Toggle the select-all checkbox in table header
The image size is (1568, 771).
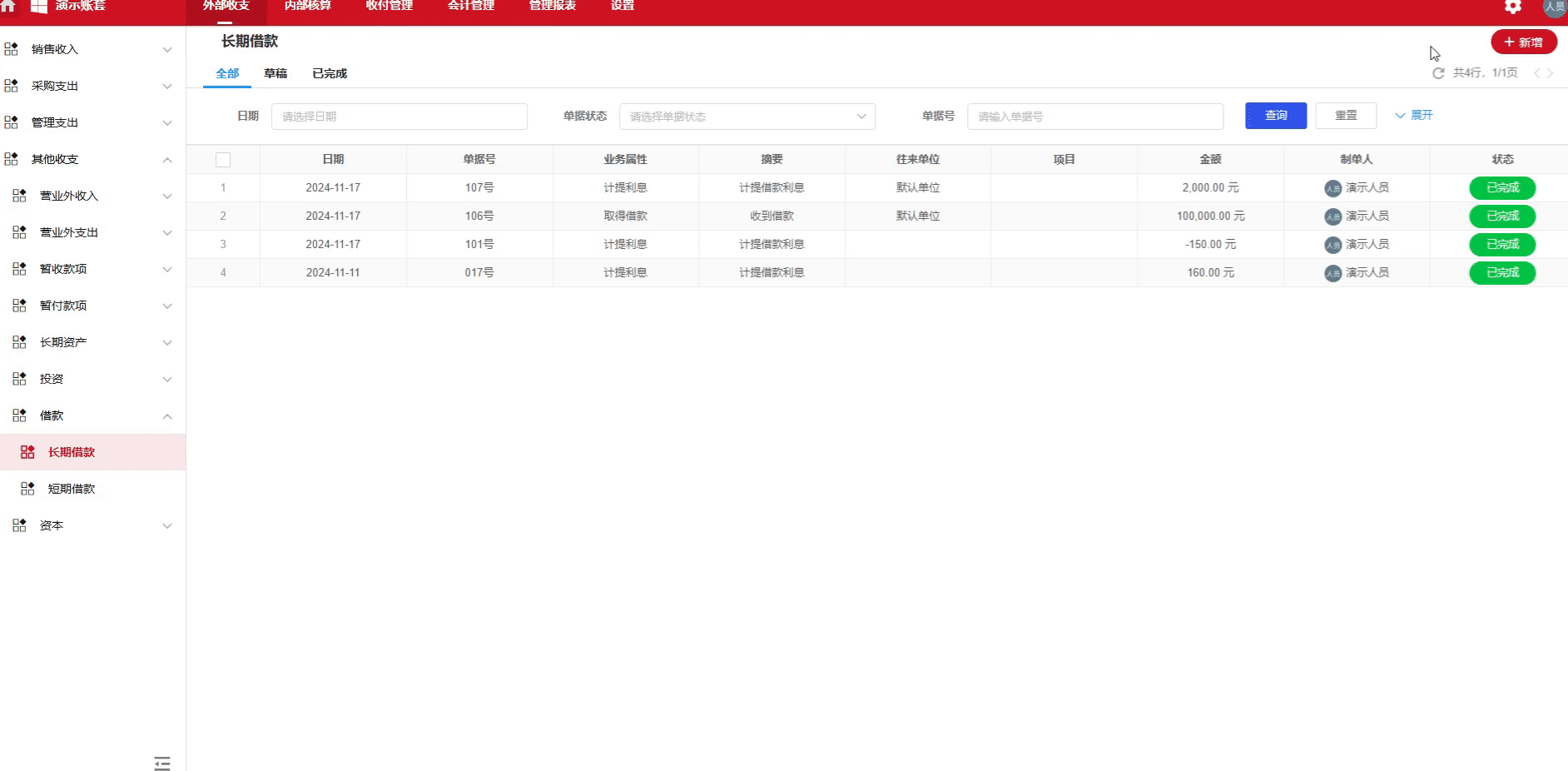222,159
